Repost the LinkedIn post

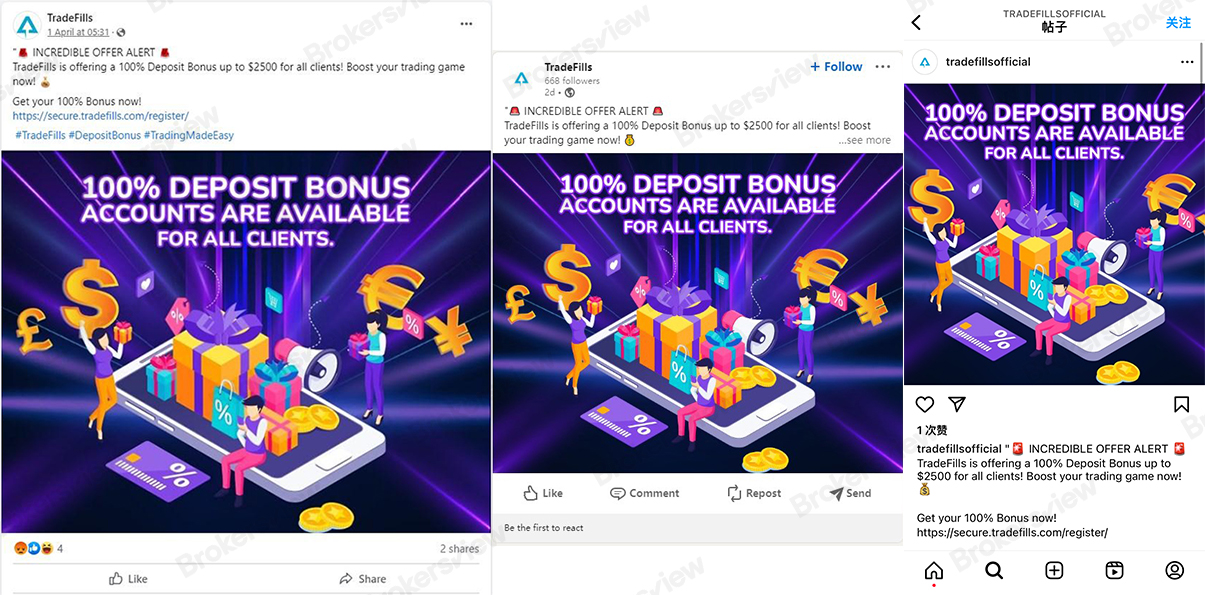point(755,493)
